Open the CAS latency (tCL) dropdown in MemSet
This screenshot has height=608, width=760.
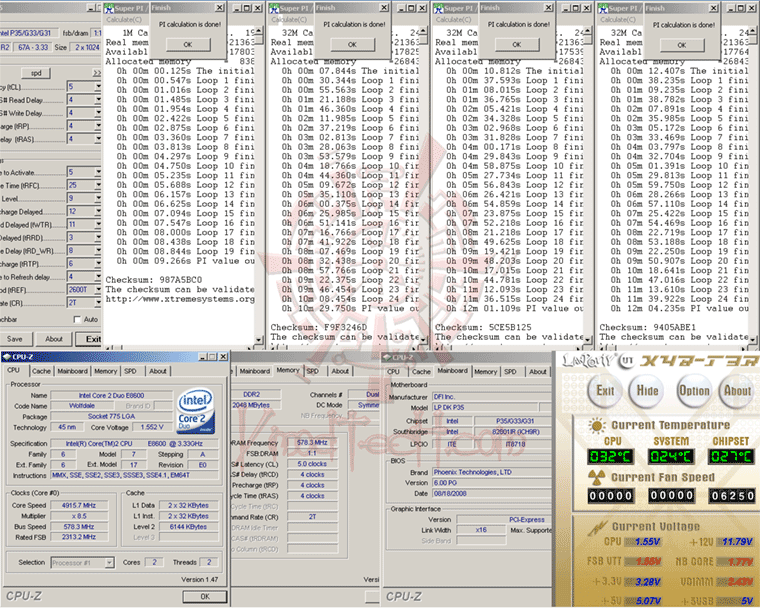coord(97,87)
